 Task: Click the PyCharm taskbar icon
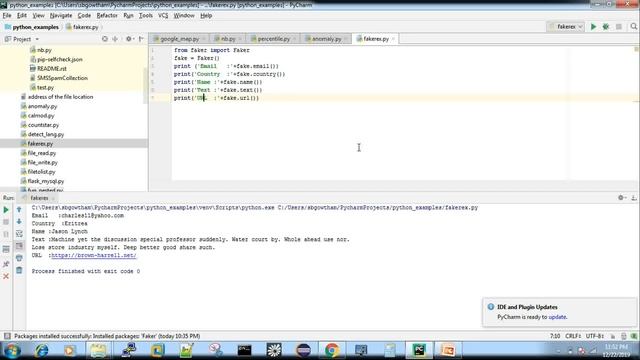coord(419,350)
